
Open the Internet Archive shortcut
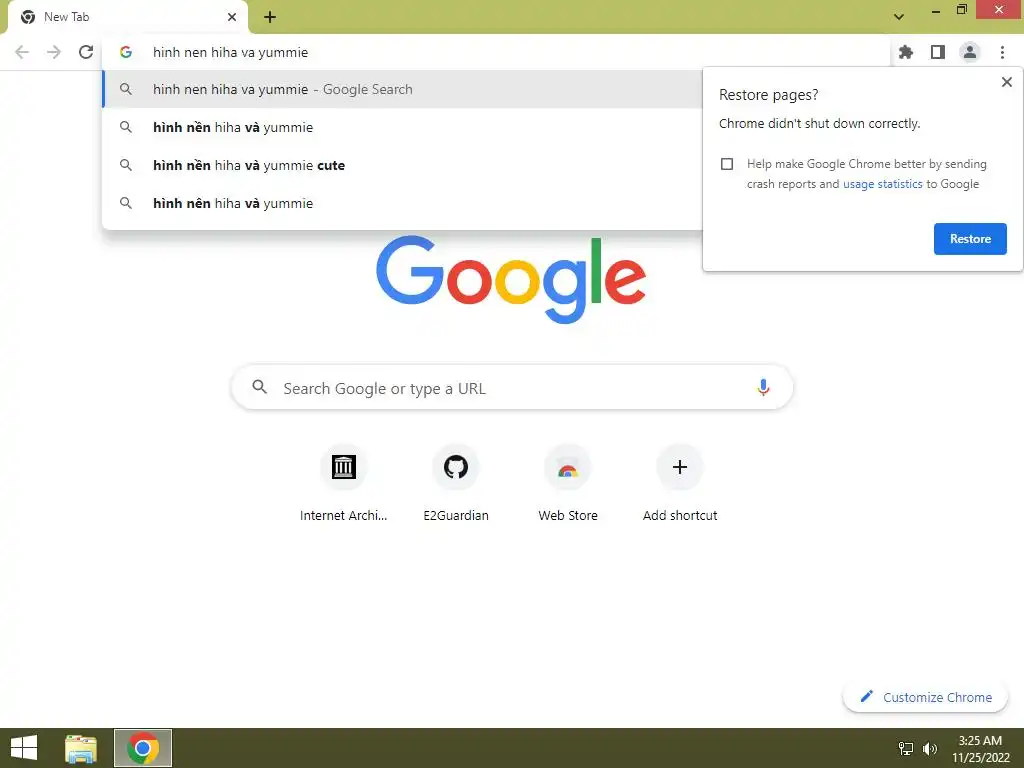coord(344,483)
